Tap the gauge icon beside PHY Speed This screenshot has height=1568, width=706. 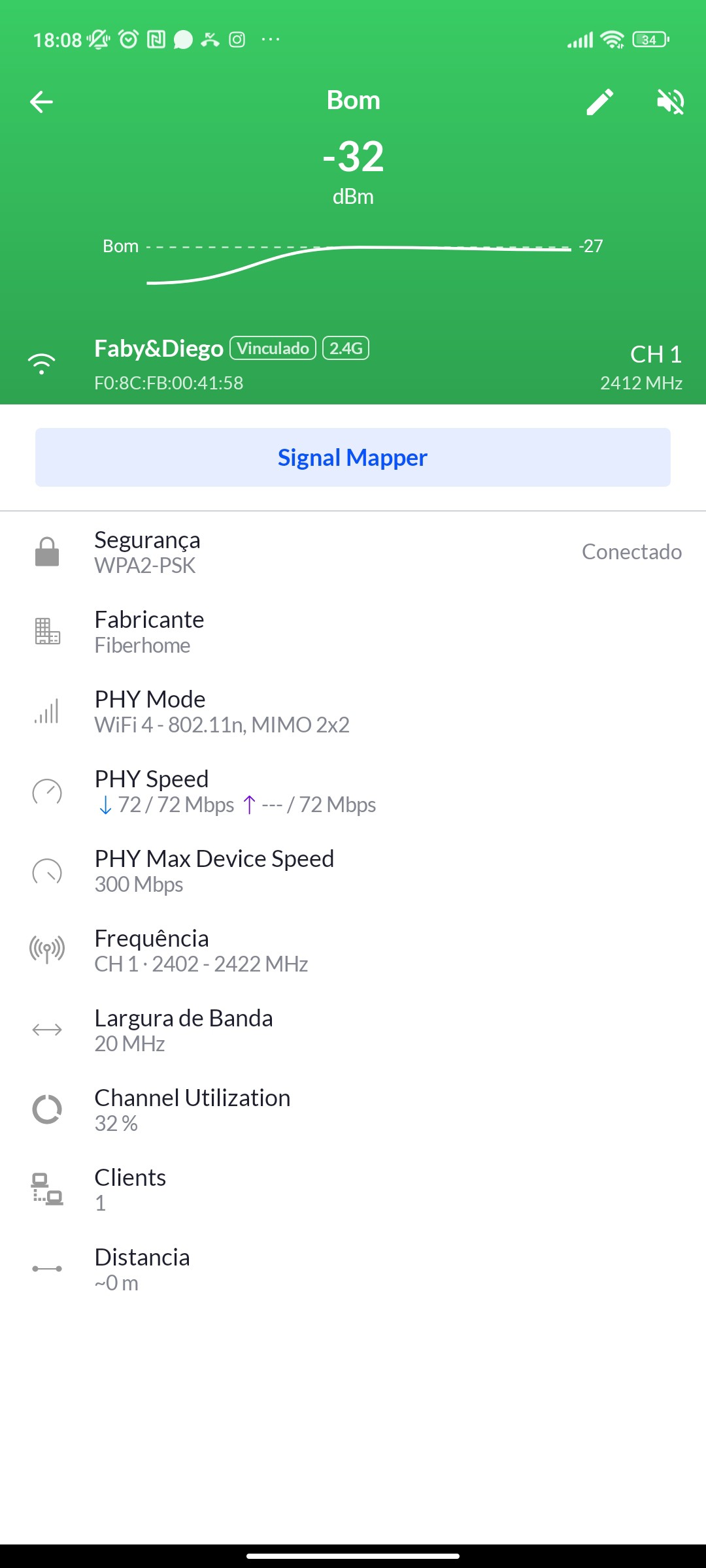click(47, 792)
